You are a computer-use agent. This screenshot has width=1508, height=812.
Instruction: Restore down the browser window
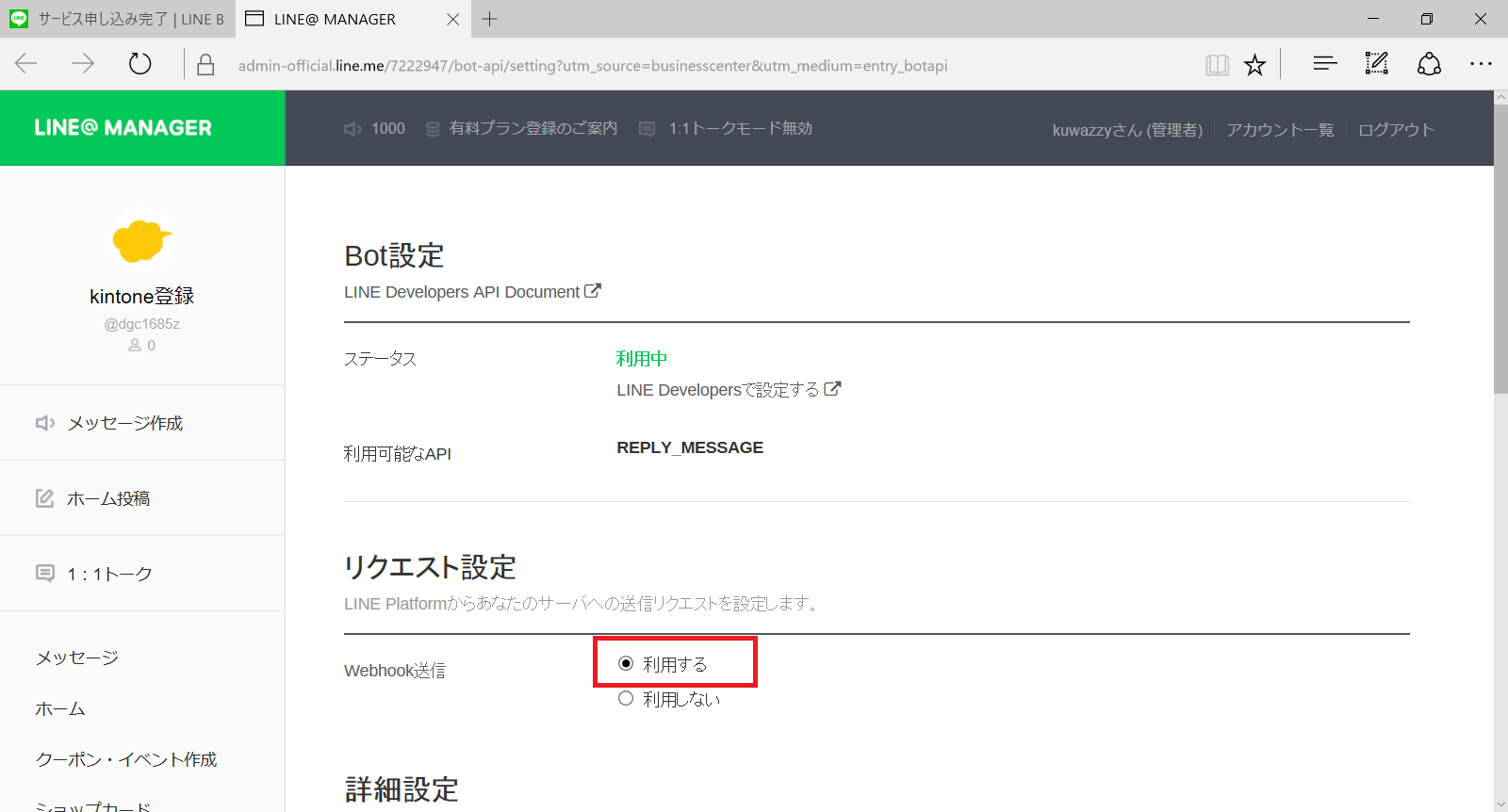[1427, 19]
